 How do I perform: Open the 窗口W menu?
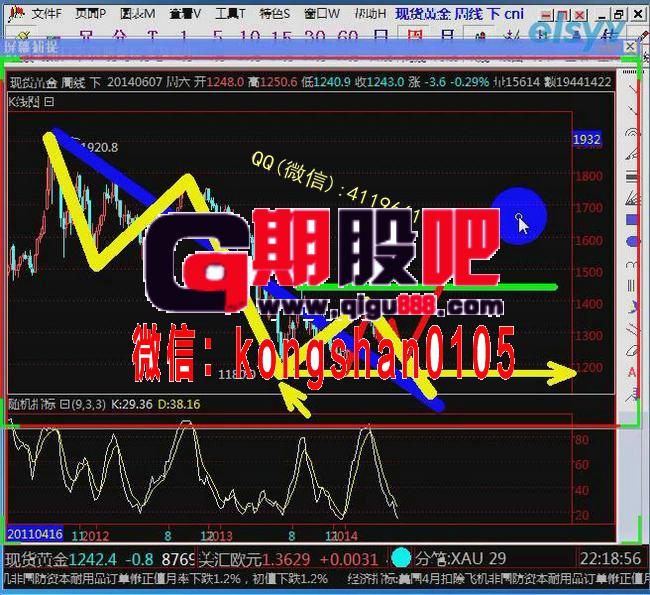[x=322, y=14]
